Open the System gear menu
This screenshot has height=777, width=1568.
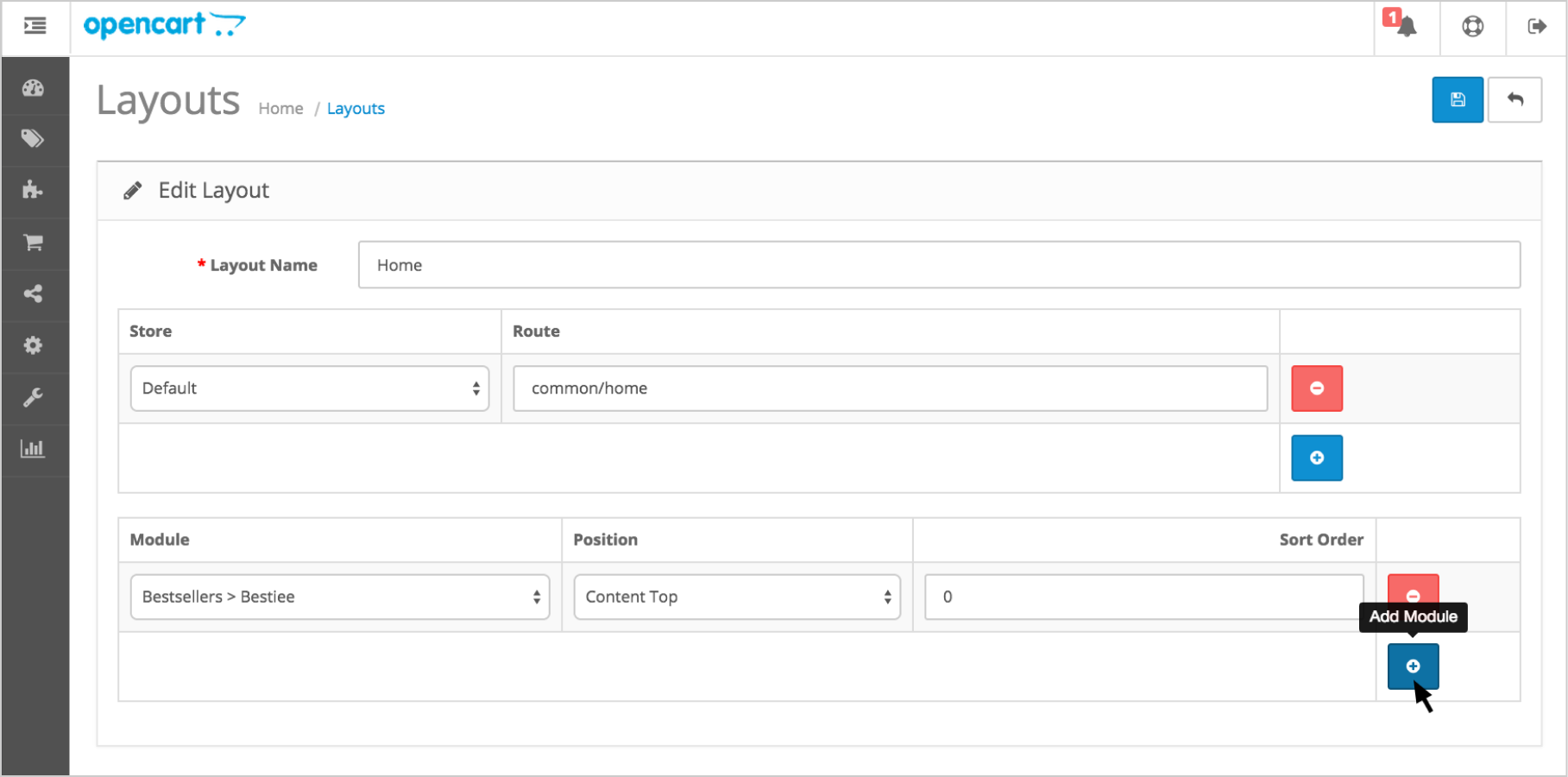(34, 346)
